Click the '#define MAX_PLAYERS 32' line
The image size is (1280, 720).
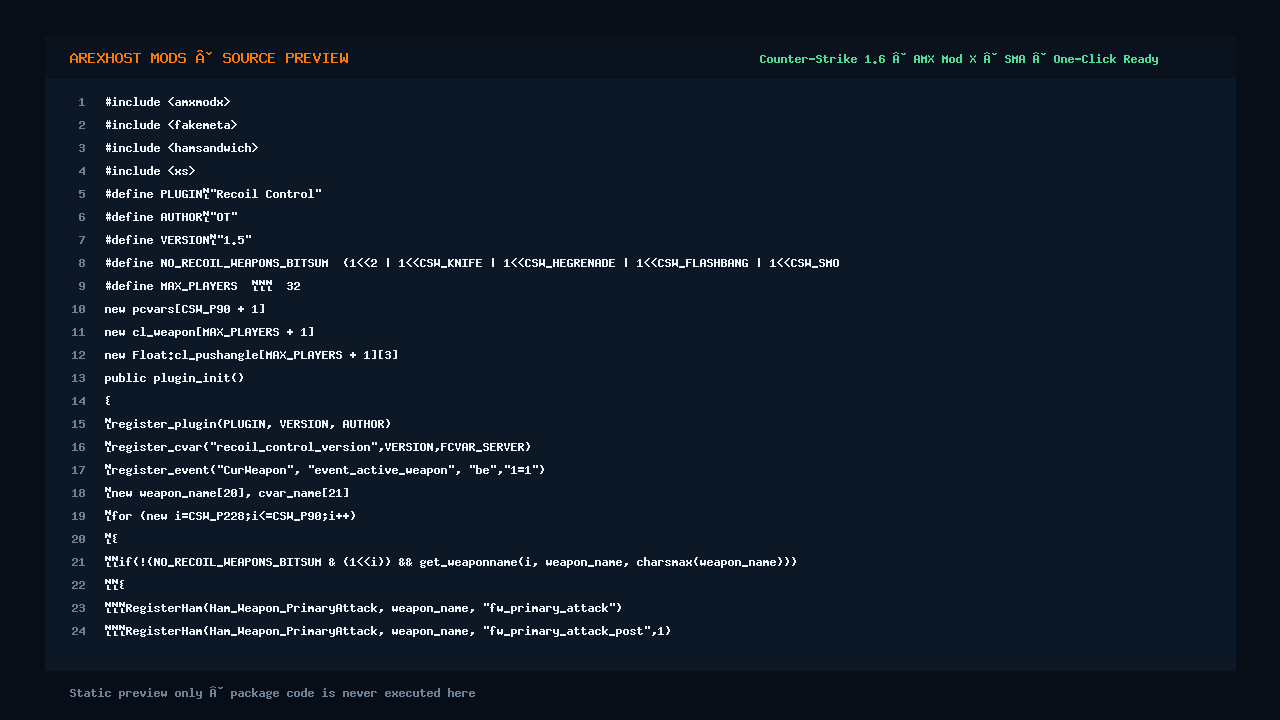pyautogui.click(x=203, y=286)
